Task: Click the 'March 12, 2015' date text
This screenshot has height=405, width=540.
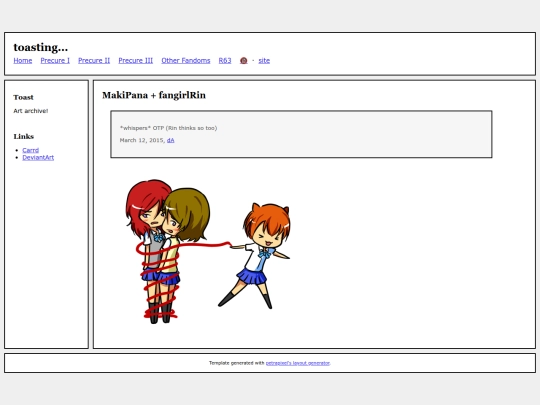Action: [142, 140]
